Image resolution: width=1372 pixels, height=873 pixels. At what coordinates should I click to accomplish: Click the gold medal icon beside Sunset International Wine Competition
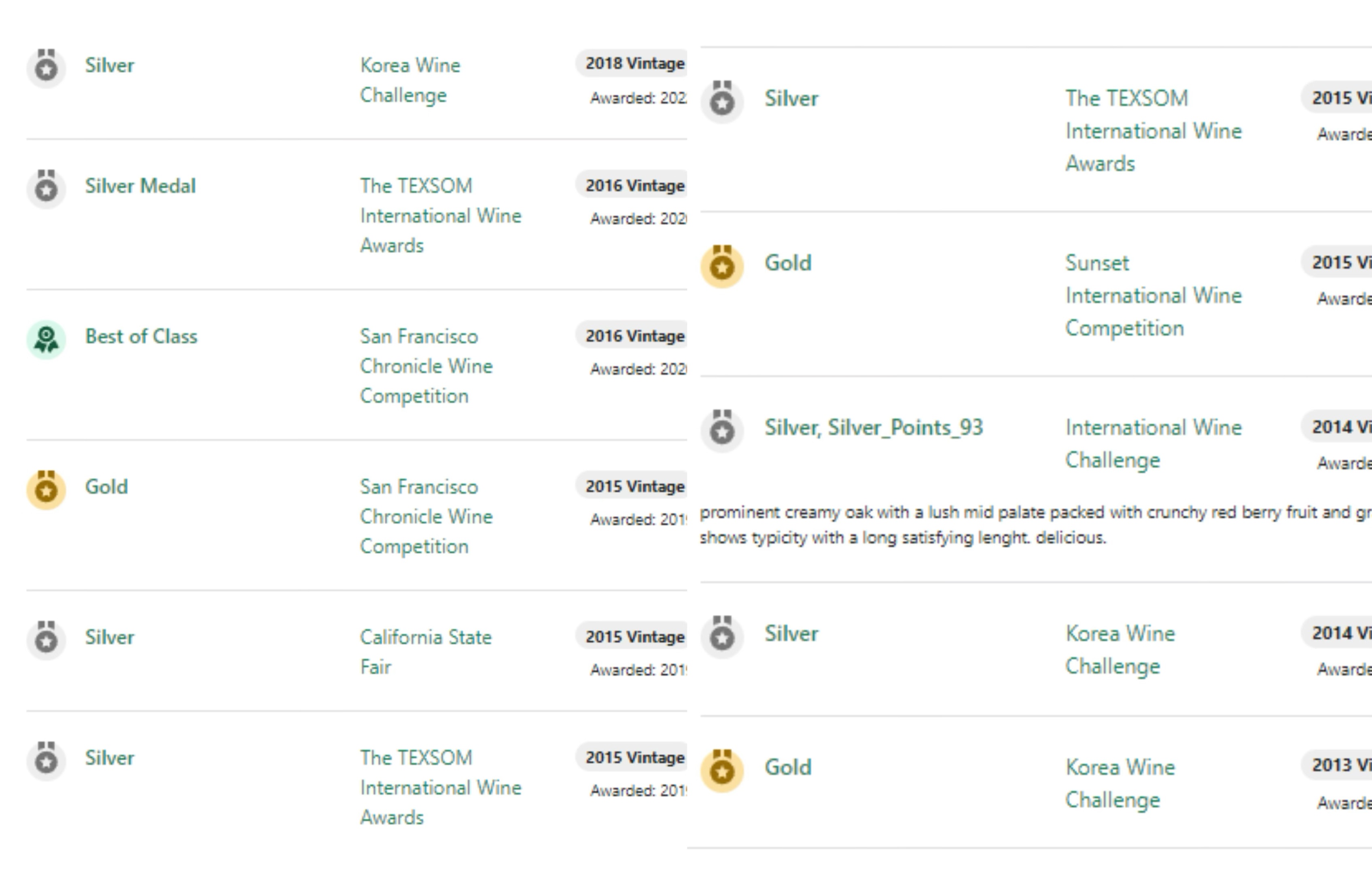[x=722, y=266]
